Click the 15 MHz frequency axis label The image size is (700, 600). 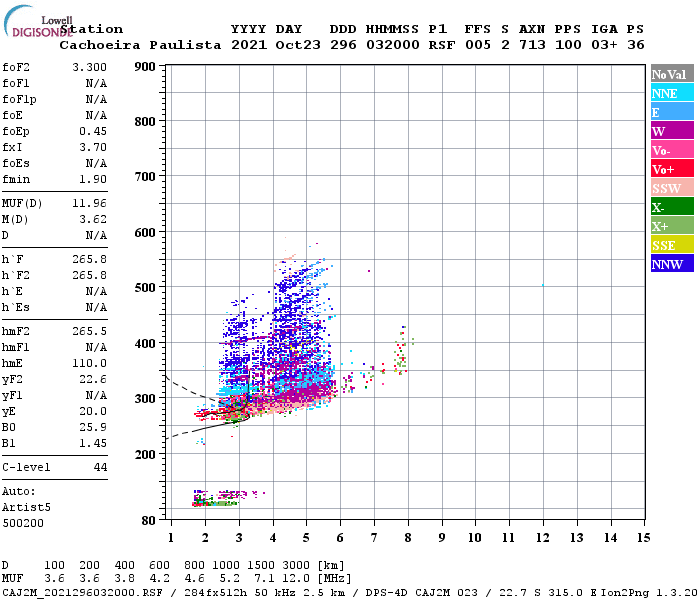[x=643, y=538]
